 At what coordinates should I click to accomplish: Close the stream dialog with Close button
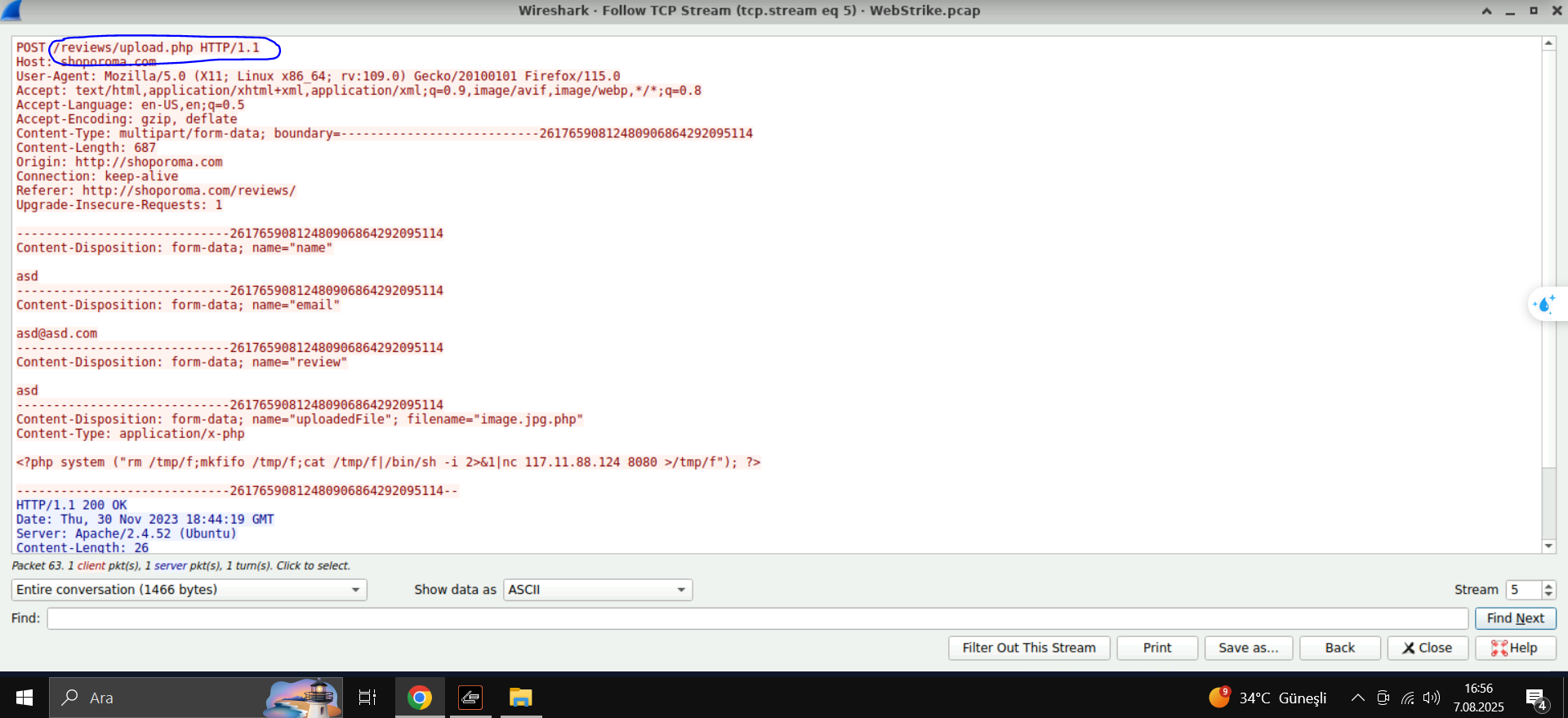1428,648
